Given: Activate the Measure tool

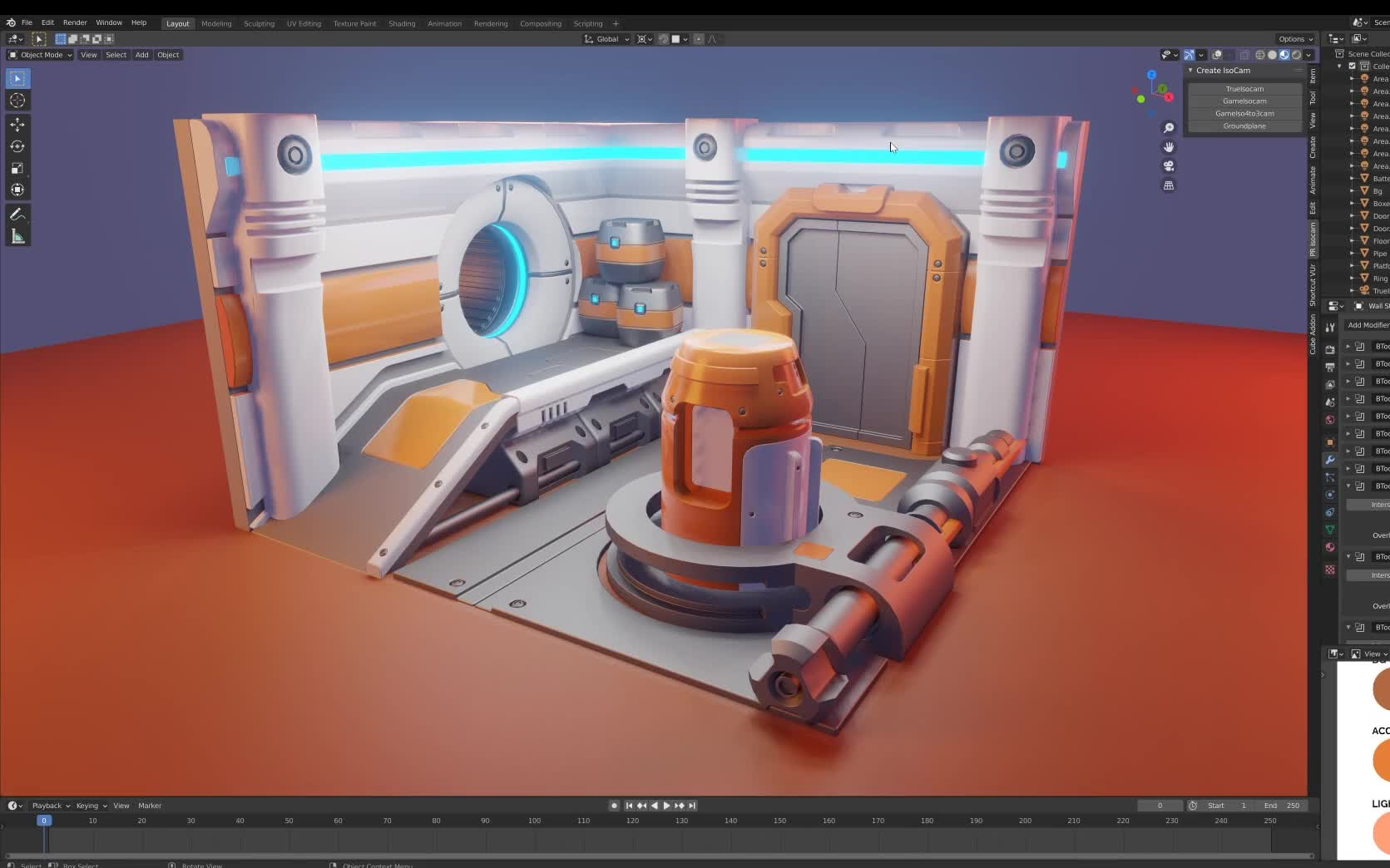Looking at the screenshot, I should point(17,235).
